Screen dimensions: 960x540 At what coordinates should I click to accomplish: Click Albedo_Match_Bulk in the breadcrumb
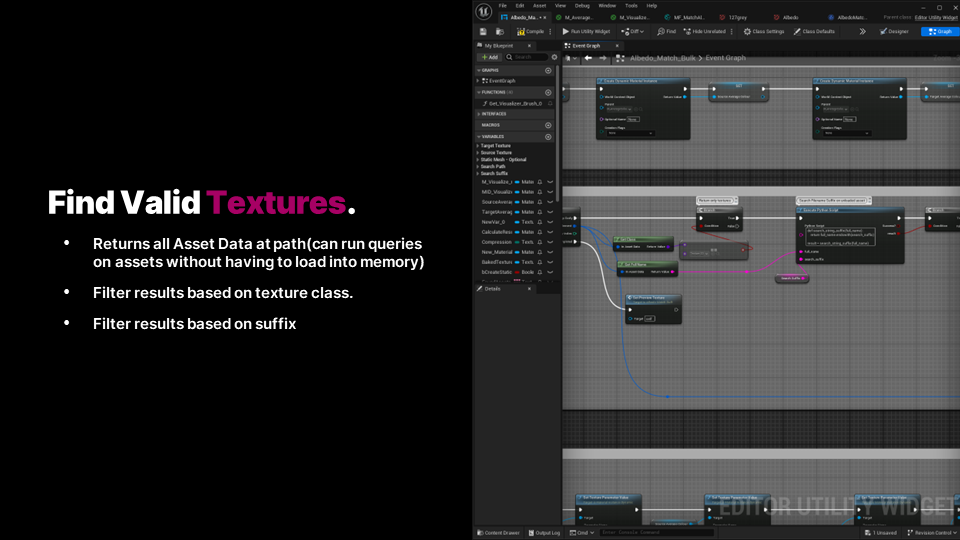pos(662,58)
